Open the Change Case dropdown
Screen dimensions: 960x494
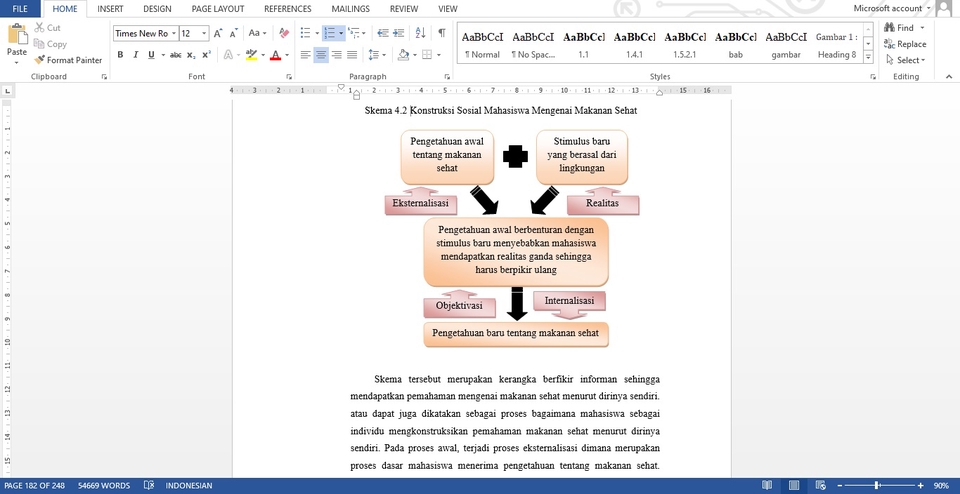point(257,33)
